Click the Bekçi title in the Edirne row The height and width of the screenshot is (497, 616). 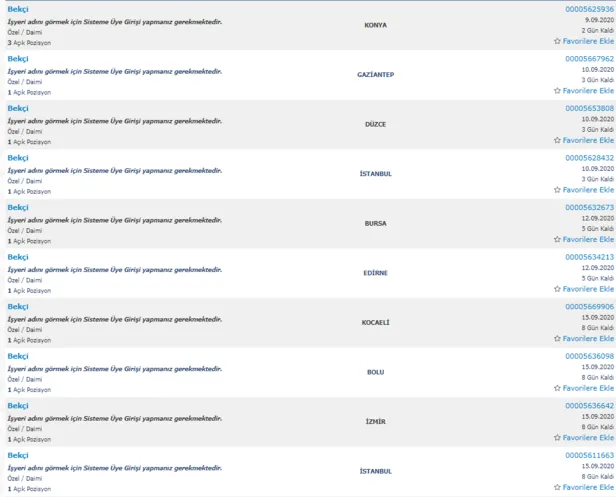point(18,257)
